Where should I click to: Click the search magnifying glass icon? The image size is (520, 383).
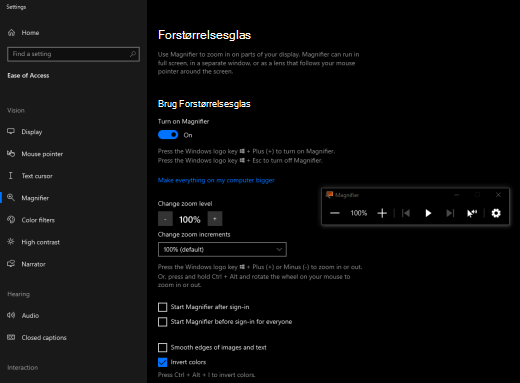(x=133, y=54)
